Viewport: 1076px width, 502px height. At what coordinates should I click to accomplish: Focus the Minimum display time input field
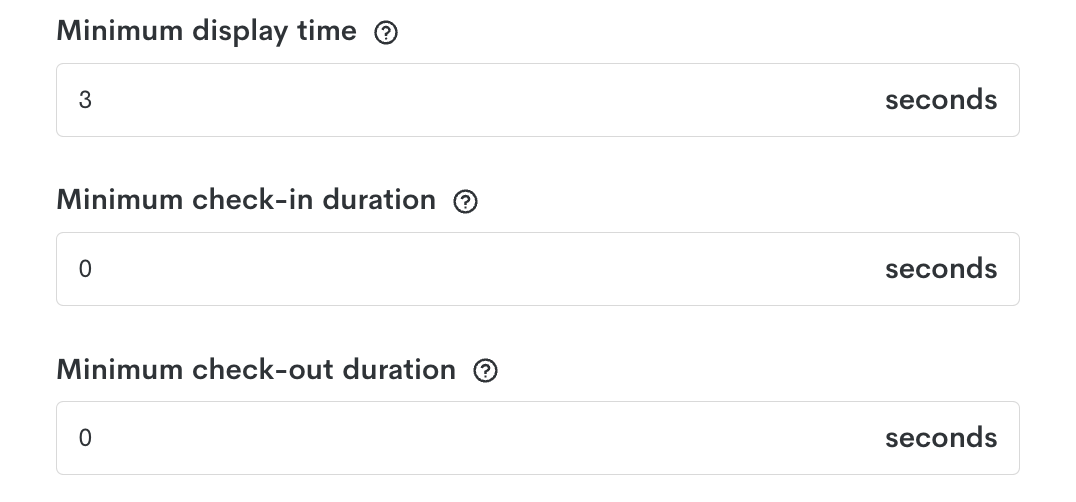tap(537, 100)
